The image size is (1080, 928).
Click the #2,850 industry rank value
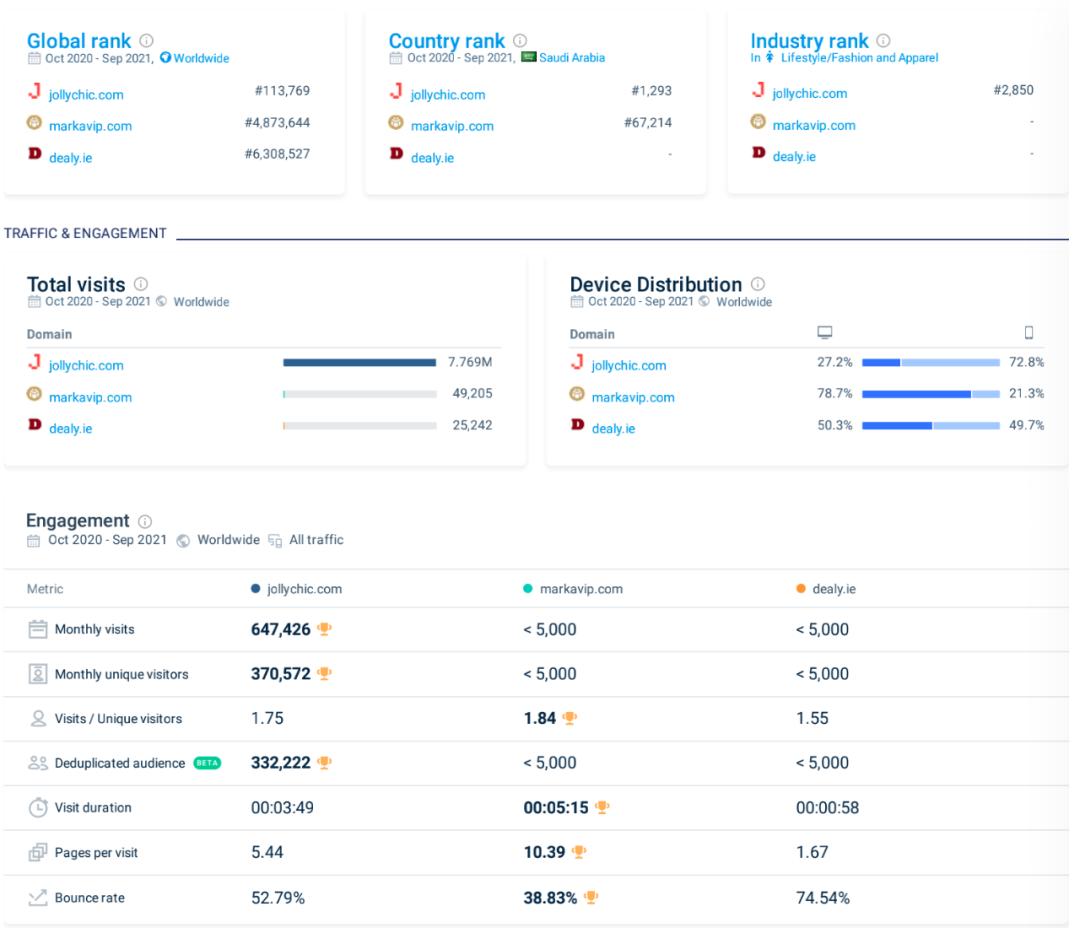click(1013, 90)
